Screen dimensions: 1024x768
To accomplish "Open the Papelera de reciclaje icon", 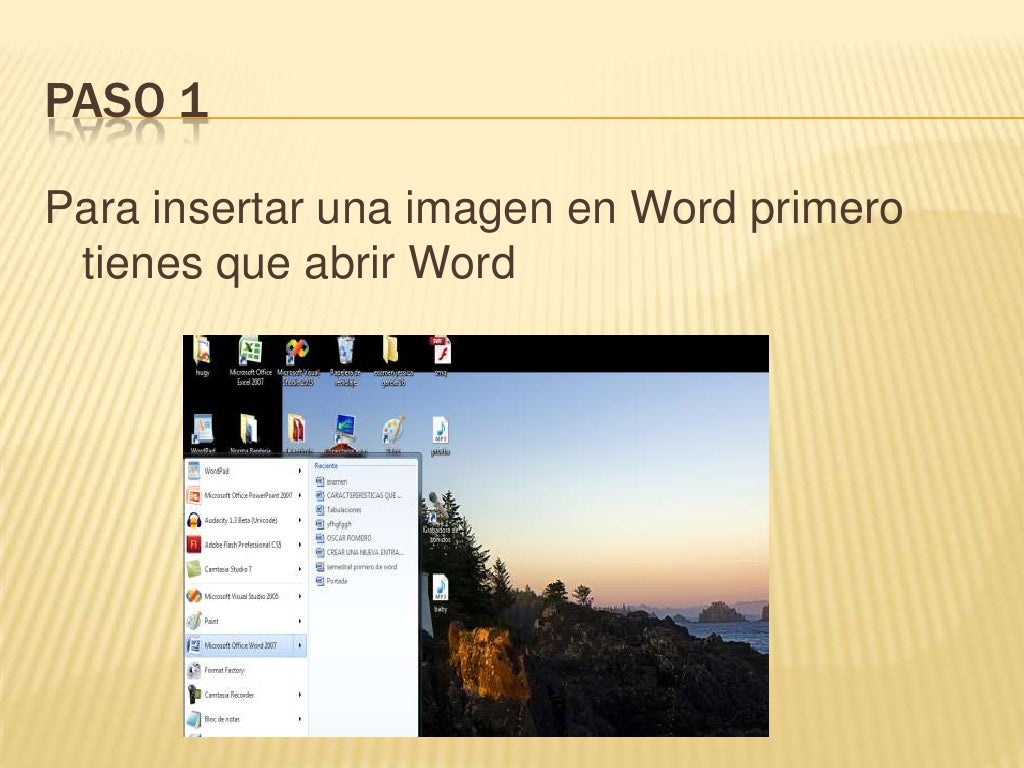I will [345, 360].
